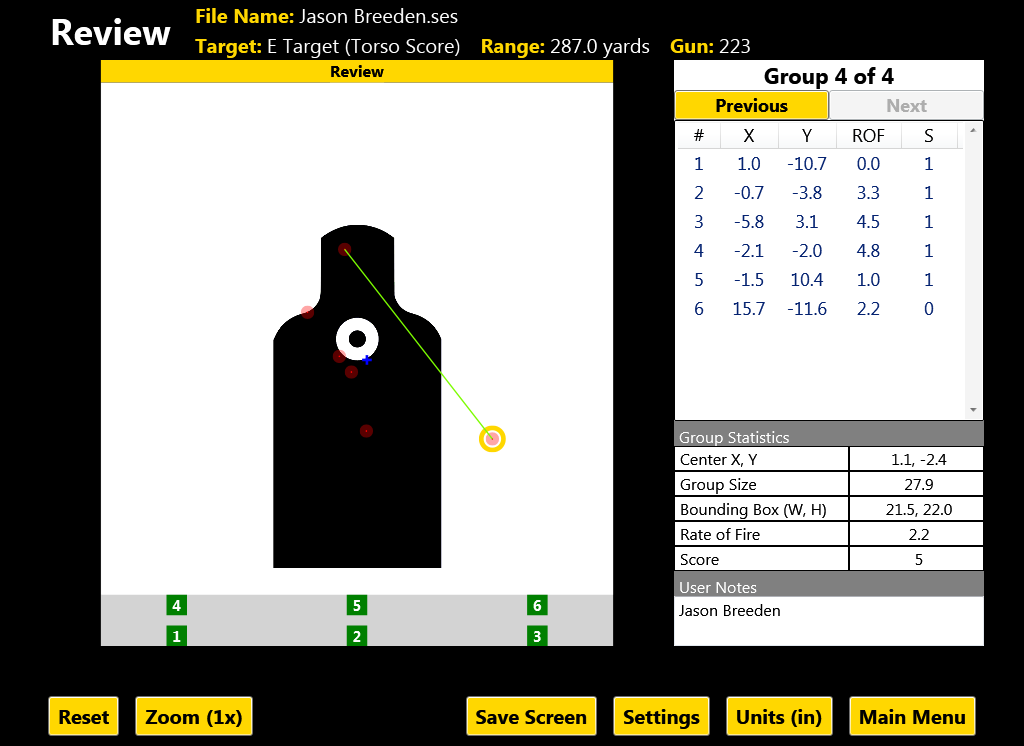
Task: Click green group marker 6
Action: [537, 605]
